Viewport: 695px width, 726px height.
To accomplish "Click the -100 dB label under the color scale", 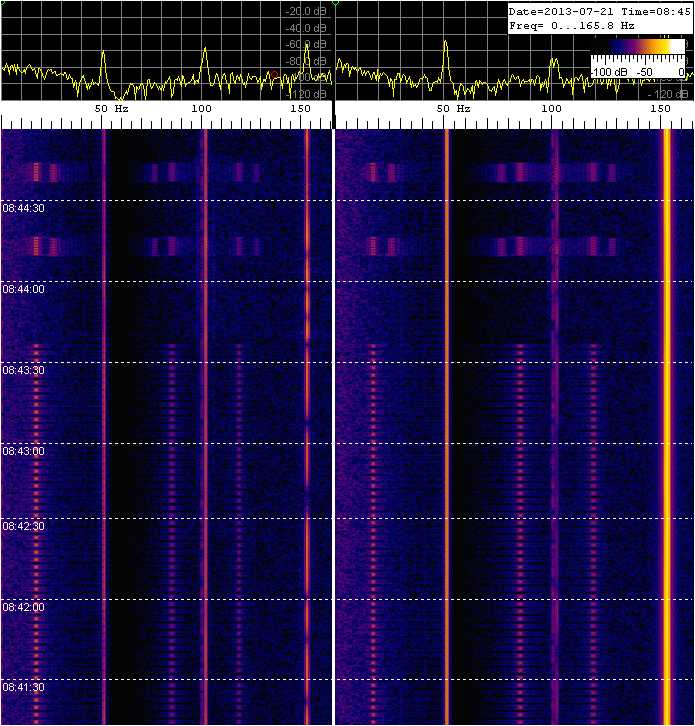I will [606, 73].
